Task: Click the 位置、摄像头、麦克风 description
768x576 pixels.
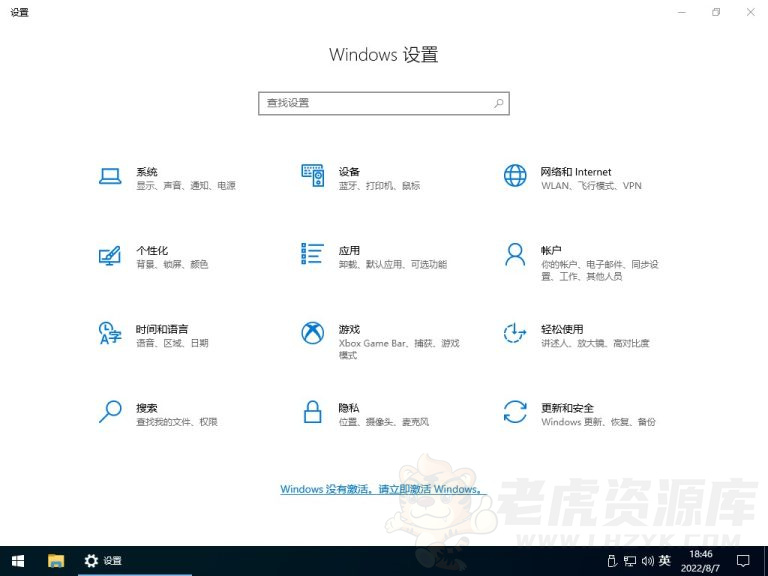Action: pyautogui.click(x=384, y=422)
